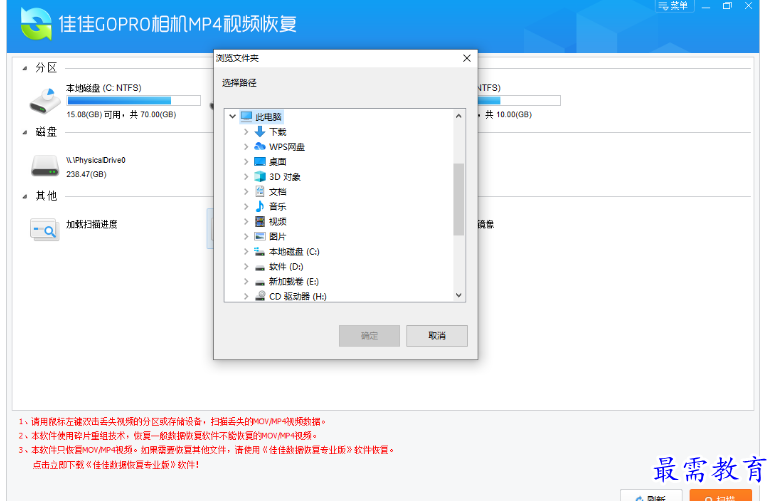Viewport: 775px width, 501px height.
Task: Expand the 新加戴卷 (E:) node
Action: 246,281
